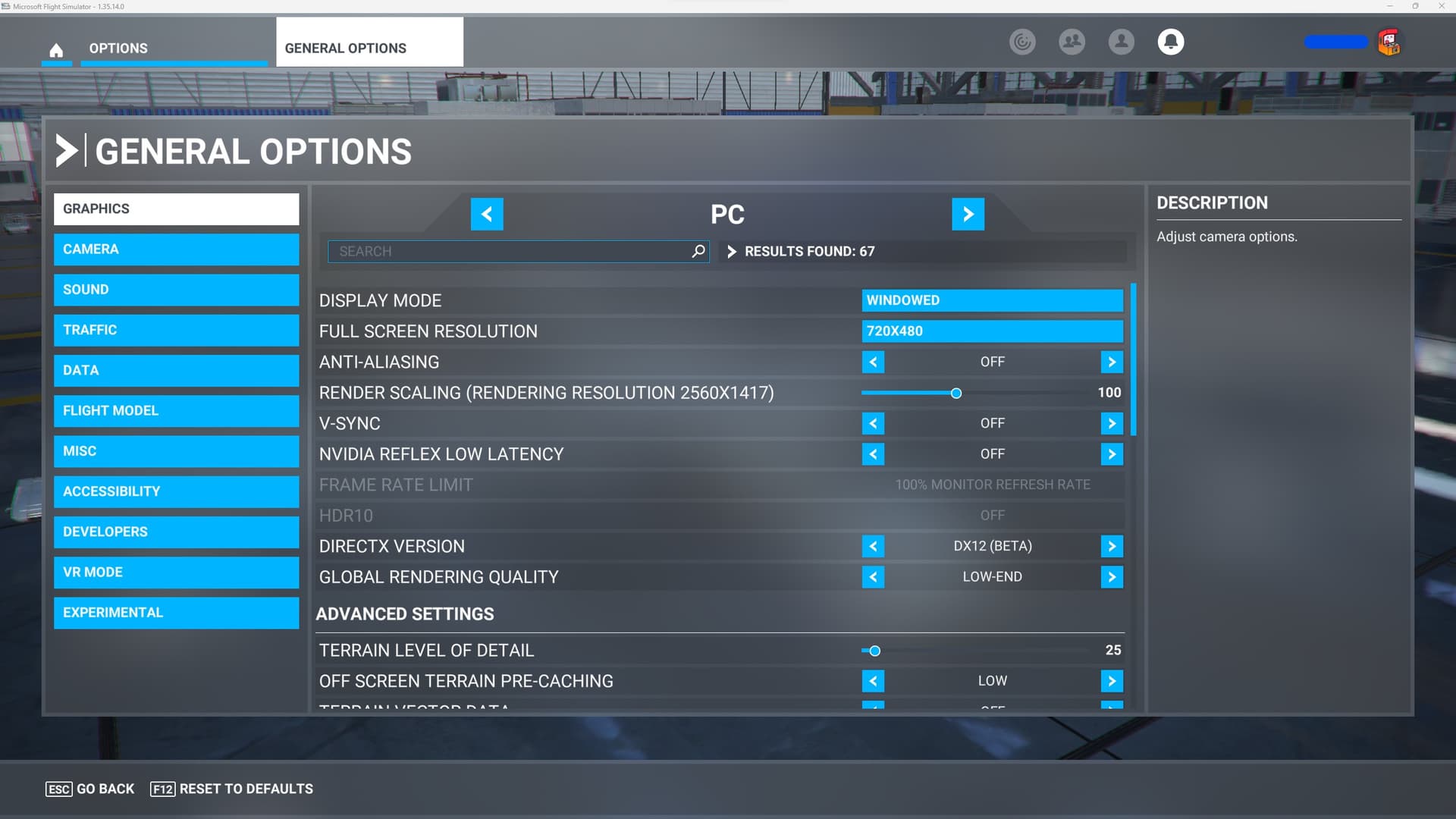1456x819 pixels.
Task: Open the player profile icon
Action: (x=1121, y=42)
